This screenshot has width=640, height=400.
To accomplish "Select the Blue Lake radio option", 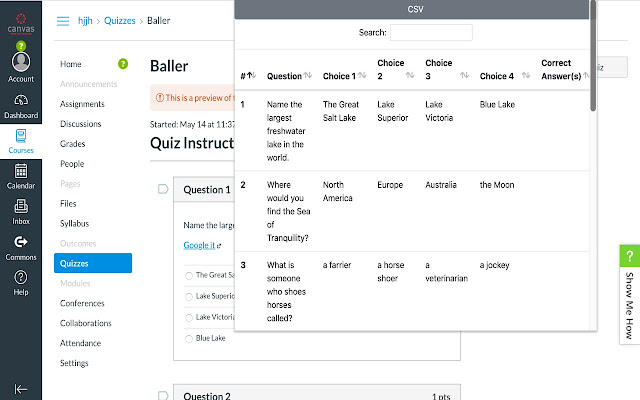I will click(x=189, y=338).
